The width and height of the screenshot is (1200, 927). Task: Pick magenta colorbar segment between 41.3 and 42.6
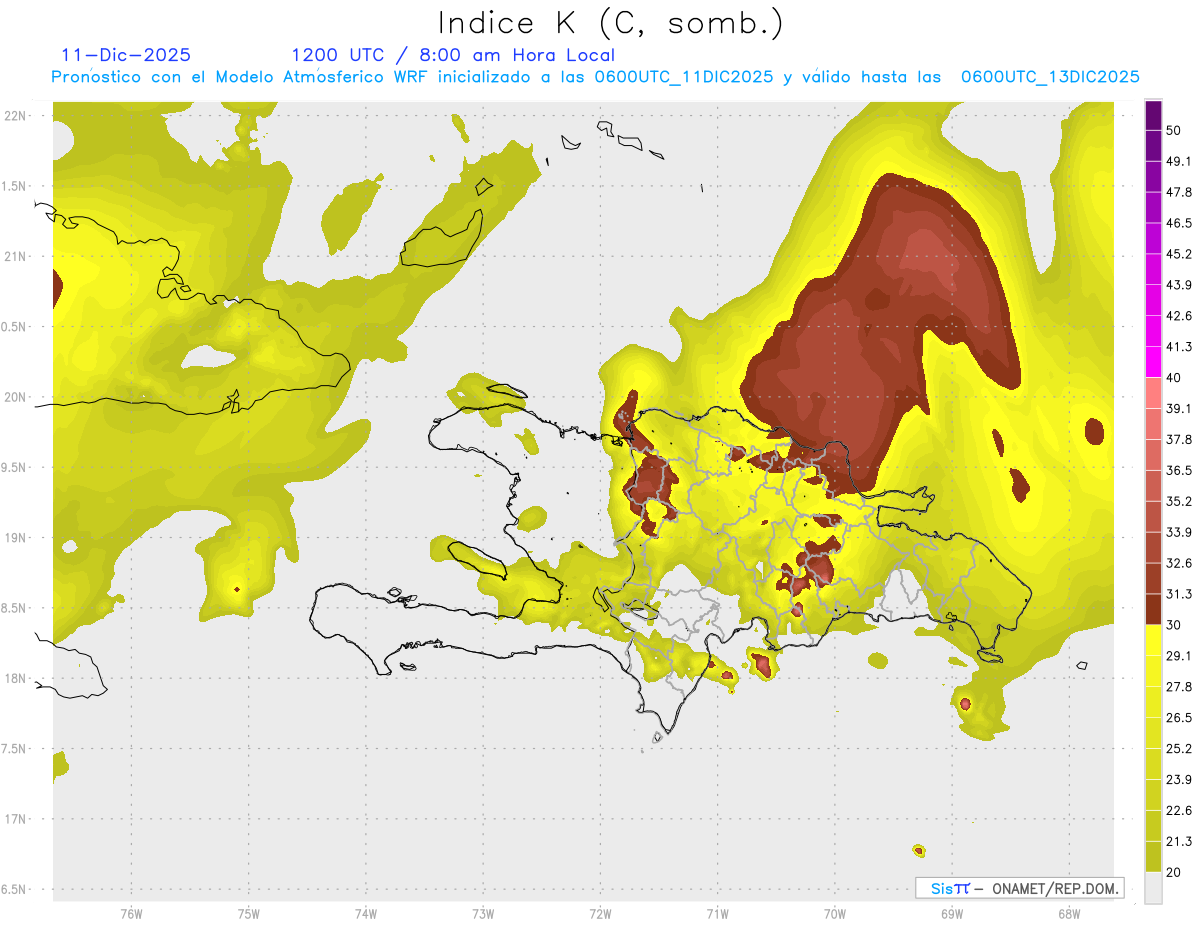point(1153,332)
